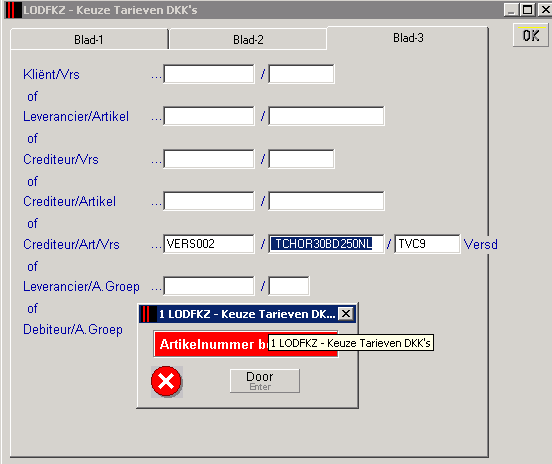The height and width of the screenshot is (464, 552).
Task: Click the field containing VERS002
Action: [209, 244]
